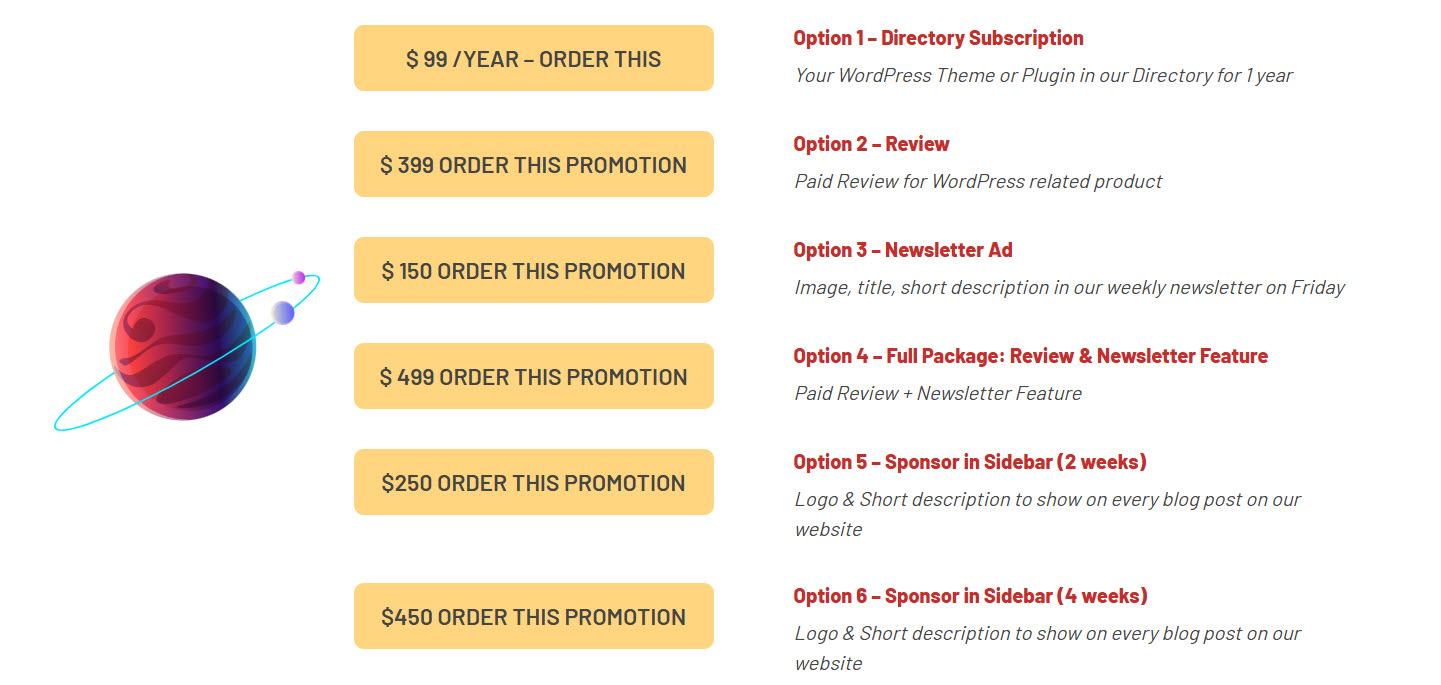Click the weekly newsletter on Friday text
The image size is (1441, 685).
(1069, 287)
